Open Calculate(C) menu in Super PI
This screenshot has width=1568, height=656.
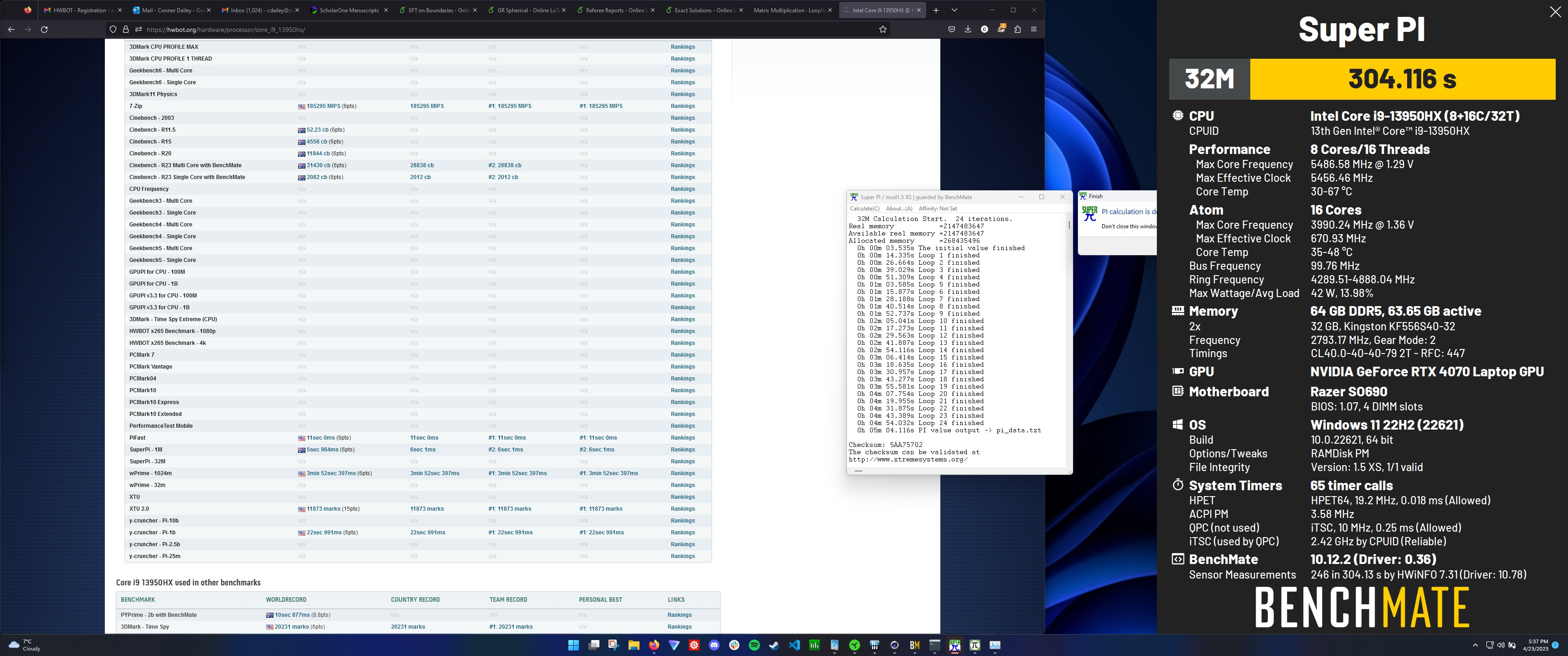point(864,209)
